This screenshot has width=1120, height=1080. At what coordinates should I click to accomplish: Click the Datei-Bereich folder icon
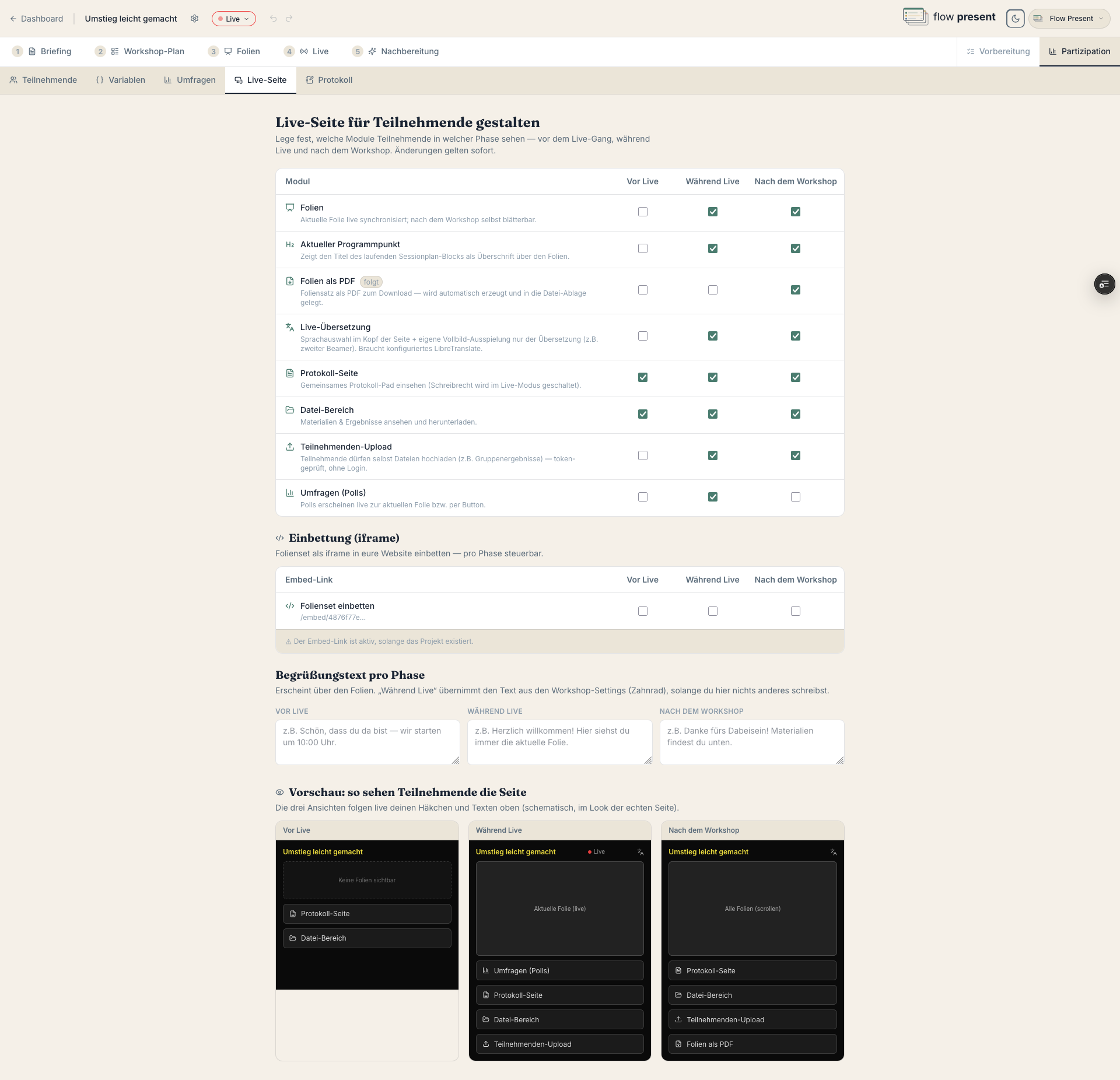coord(290,410)
